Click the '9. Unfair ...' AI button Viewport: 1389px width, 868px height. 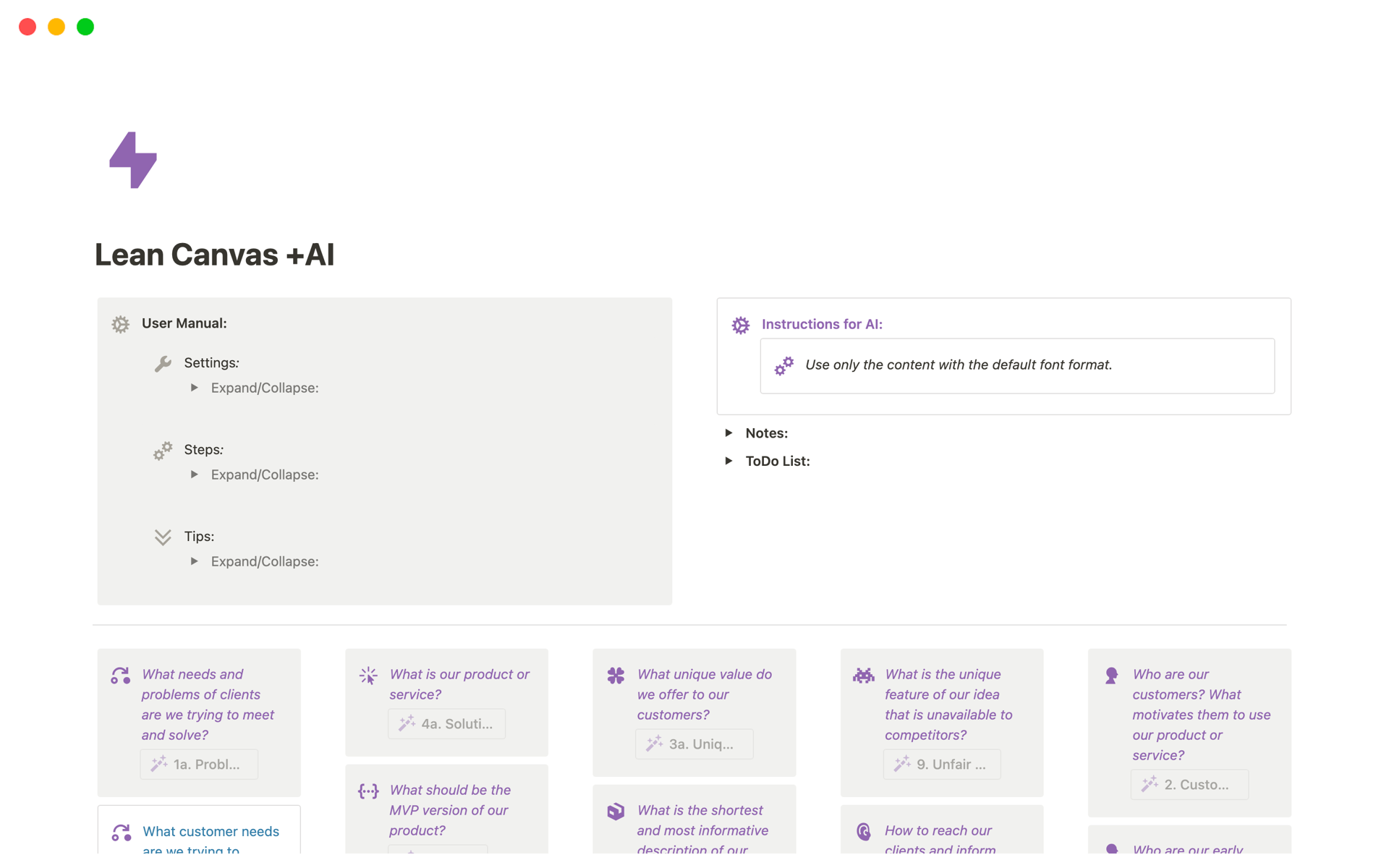942,764
